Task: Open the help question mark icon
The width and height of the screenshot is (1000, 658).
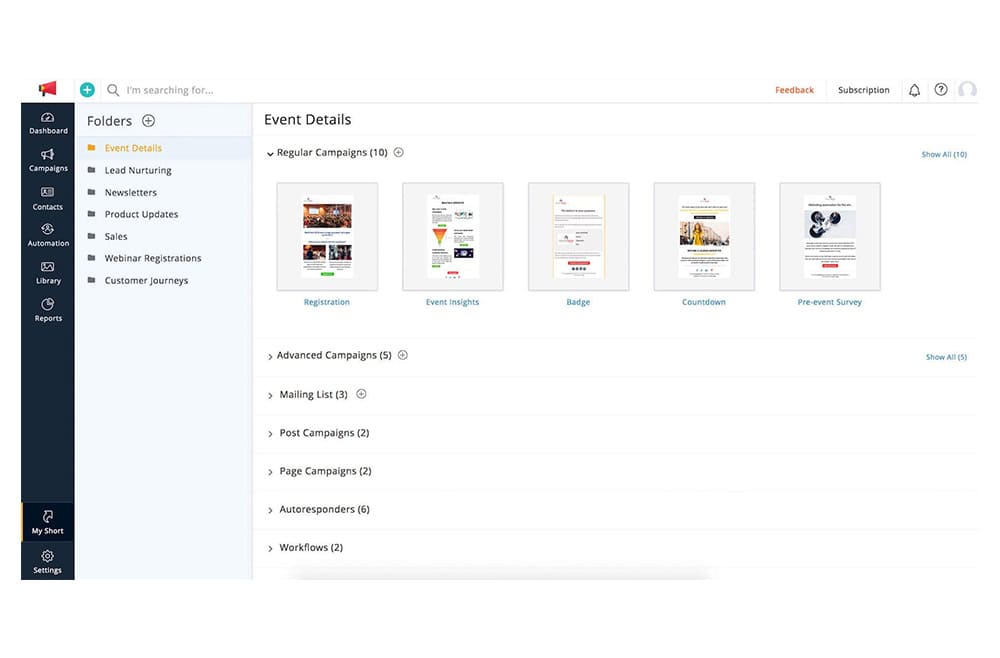Action: click(941, 90)
